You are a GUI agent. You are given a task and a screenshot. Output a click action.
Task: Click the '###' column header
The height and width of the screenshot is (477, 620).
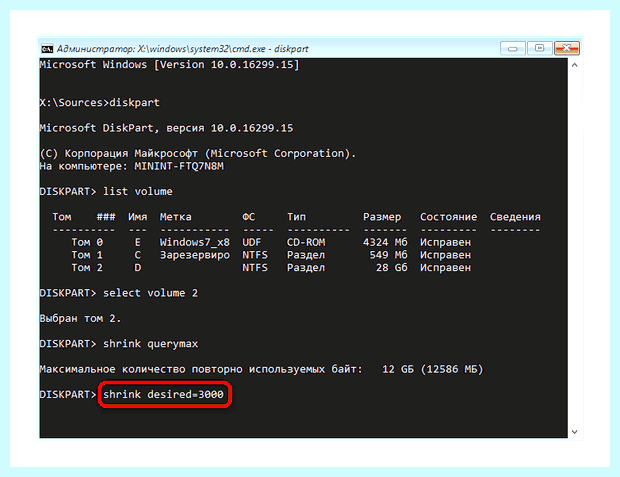click(x=106, y=217)
